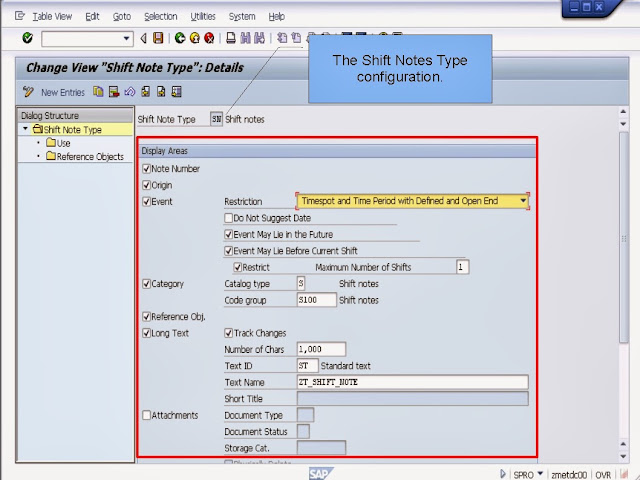Uncheck the Track Changes checkbox
Image resolution: width=640 pixels, height=480 pixels.
tap(229, 333)
